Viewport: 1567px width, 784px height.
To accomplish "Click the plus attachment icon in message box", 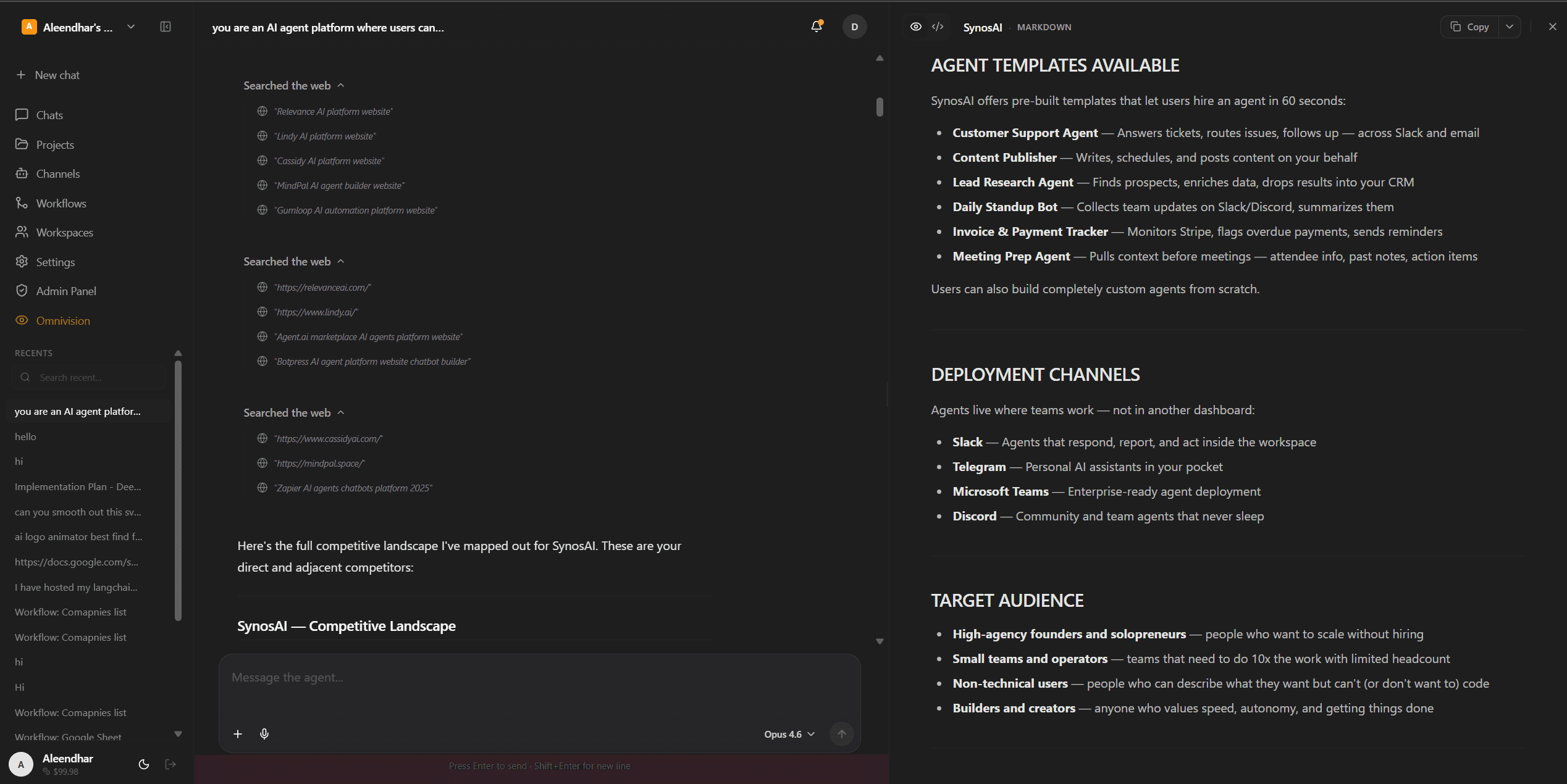I will pyautogui.click(x=238, y=733).
